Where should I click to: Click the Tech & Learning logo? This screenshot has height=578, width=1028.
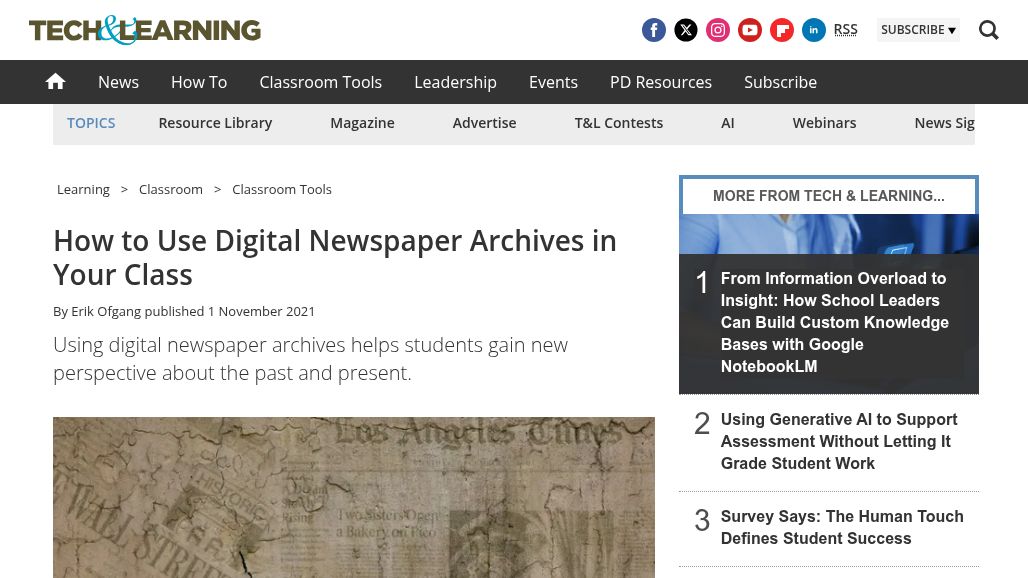point(145,30)
